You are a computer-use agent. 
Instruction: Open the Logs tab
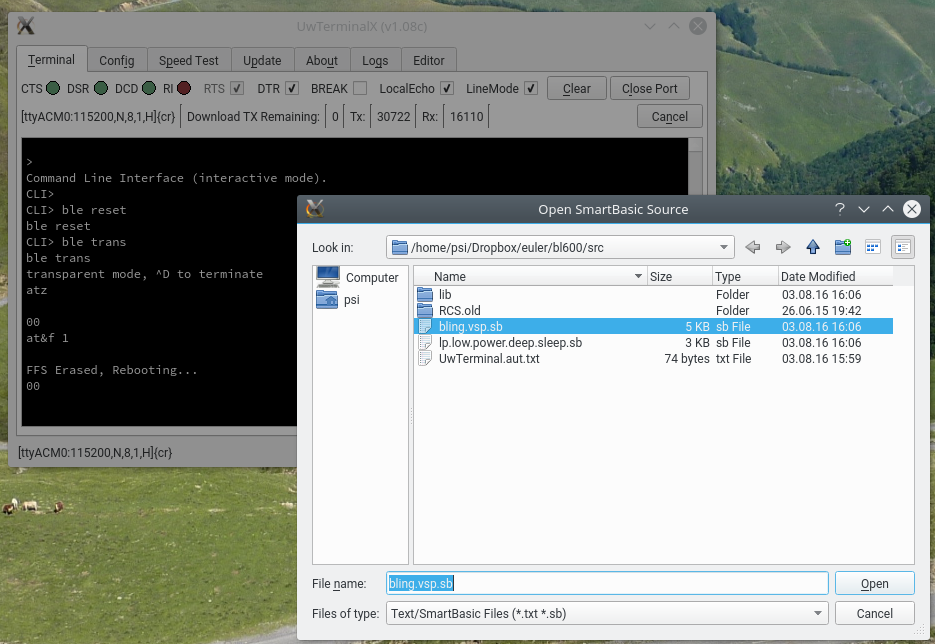click(x=375, y=60)
